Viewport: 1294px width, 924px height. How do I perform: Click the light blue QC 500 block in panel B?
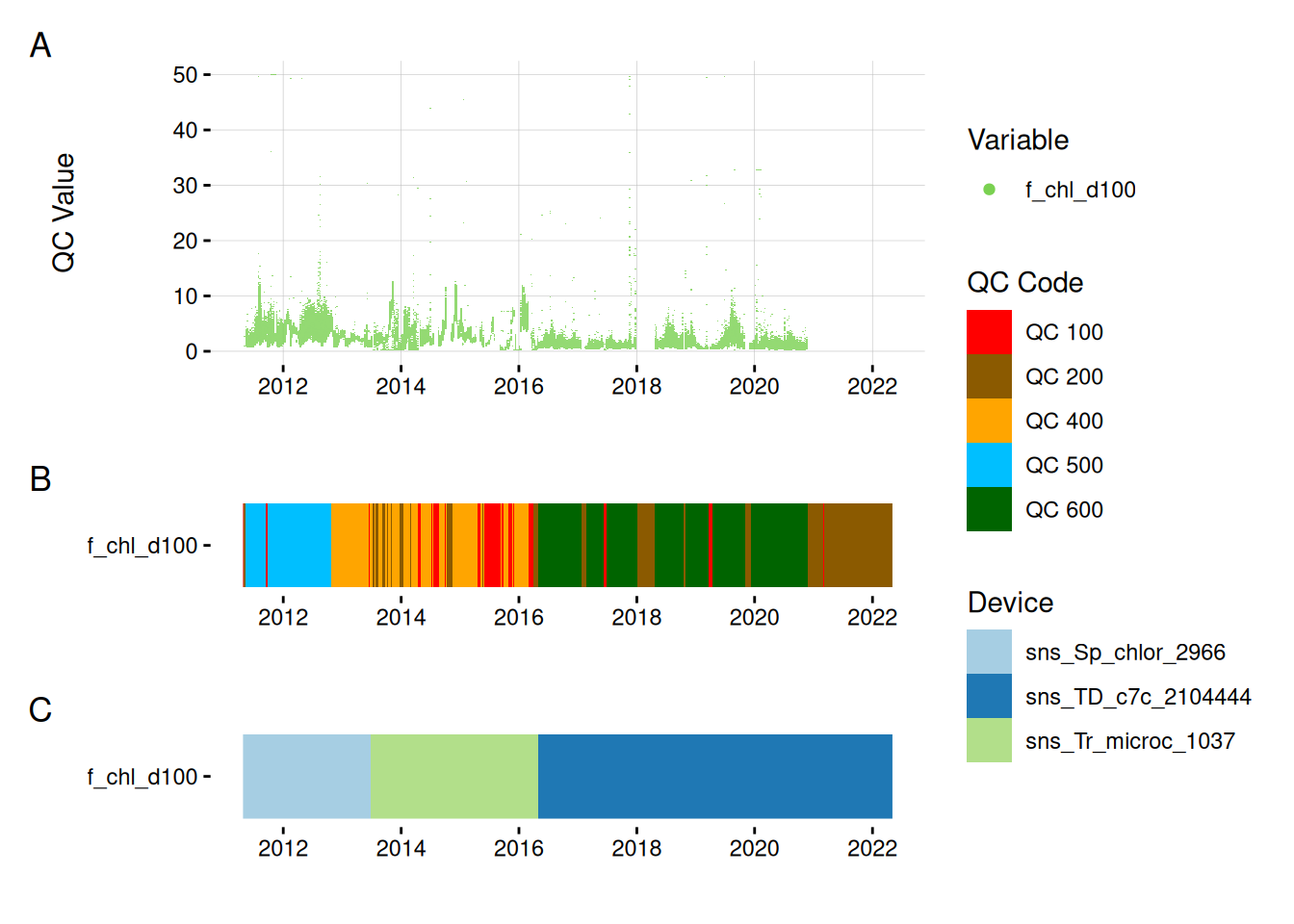(298, 546)
